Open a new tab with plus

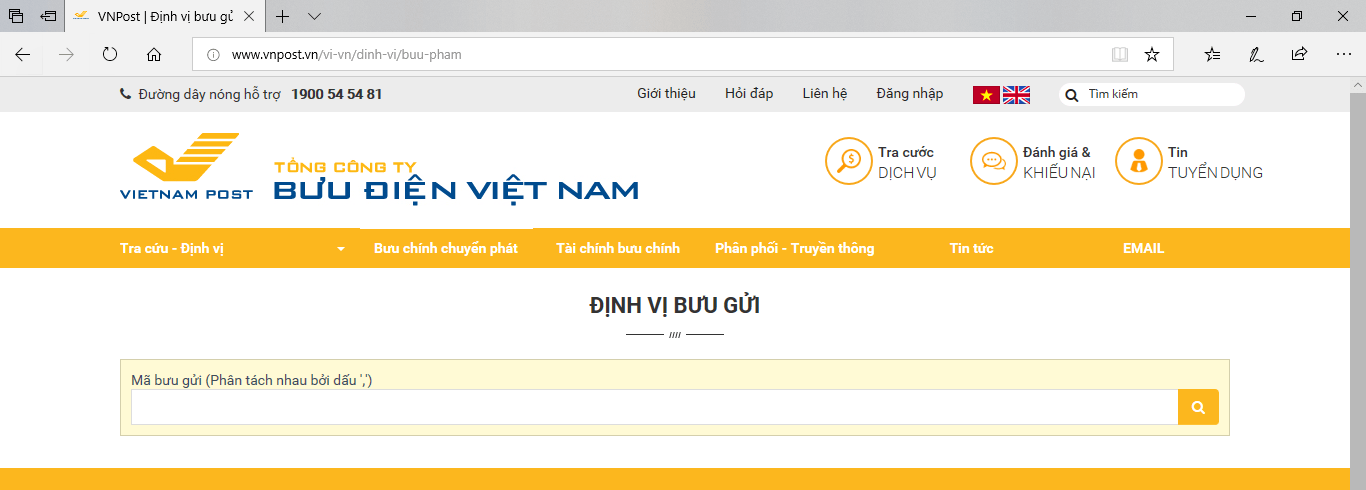pyautogui.click(x=283, y=16)
